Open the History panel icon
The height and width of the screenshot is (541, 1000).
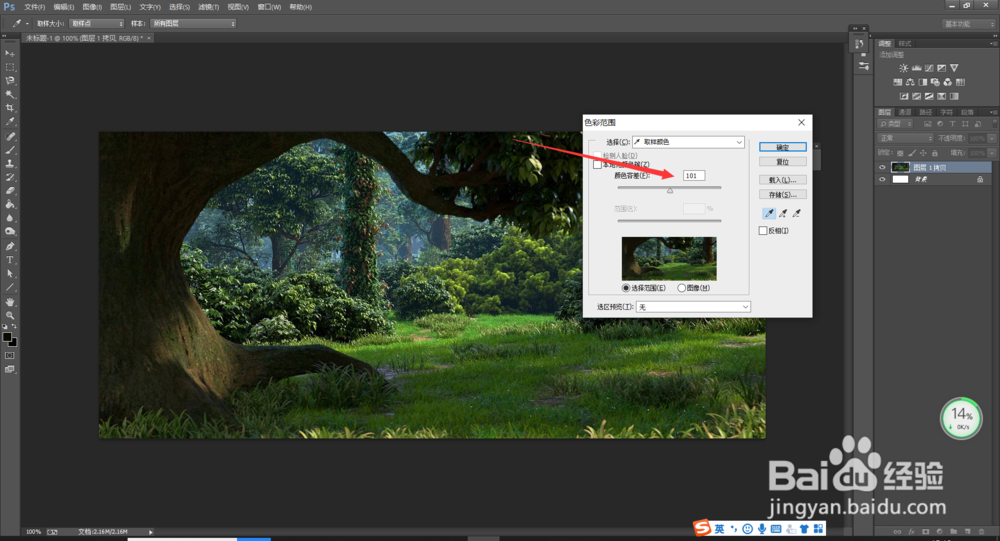click(x=859, y=44)
